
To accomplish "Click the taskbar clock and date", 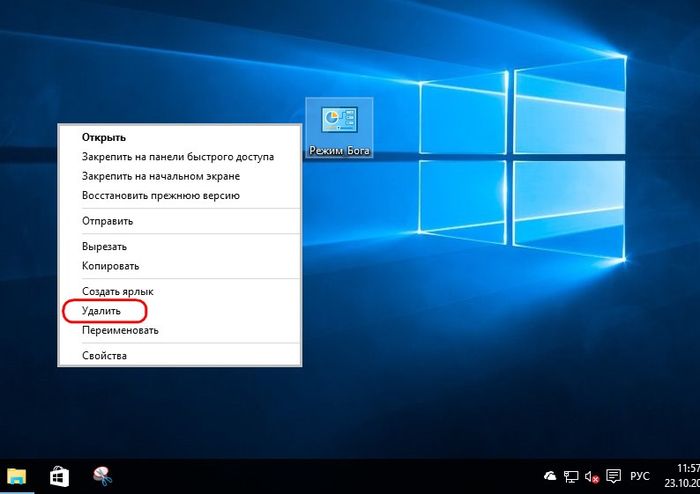I will pyautogui.click(x=686, y=475).
